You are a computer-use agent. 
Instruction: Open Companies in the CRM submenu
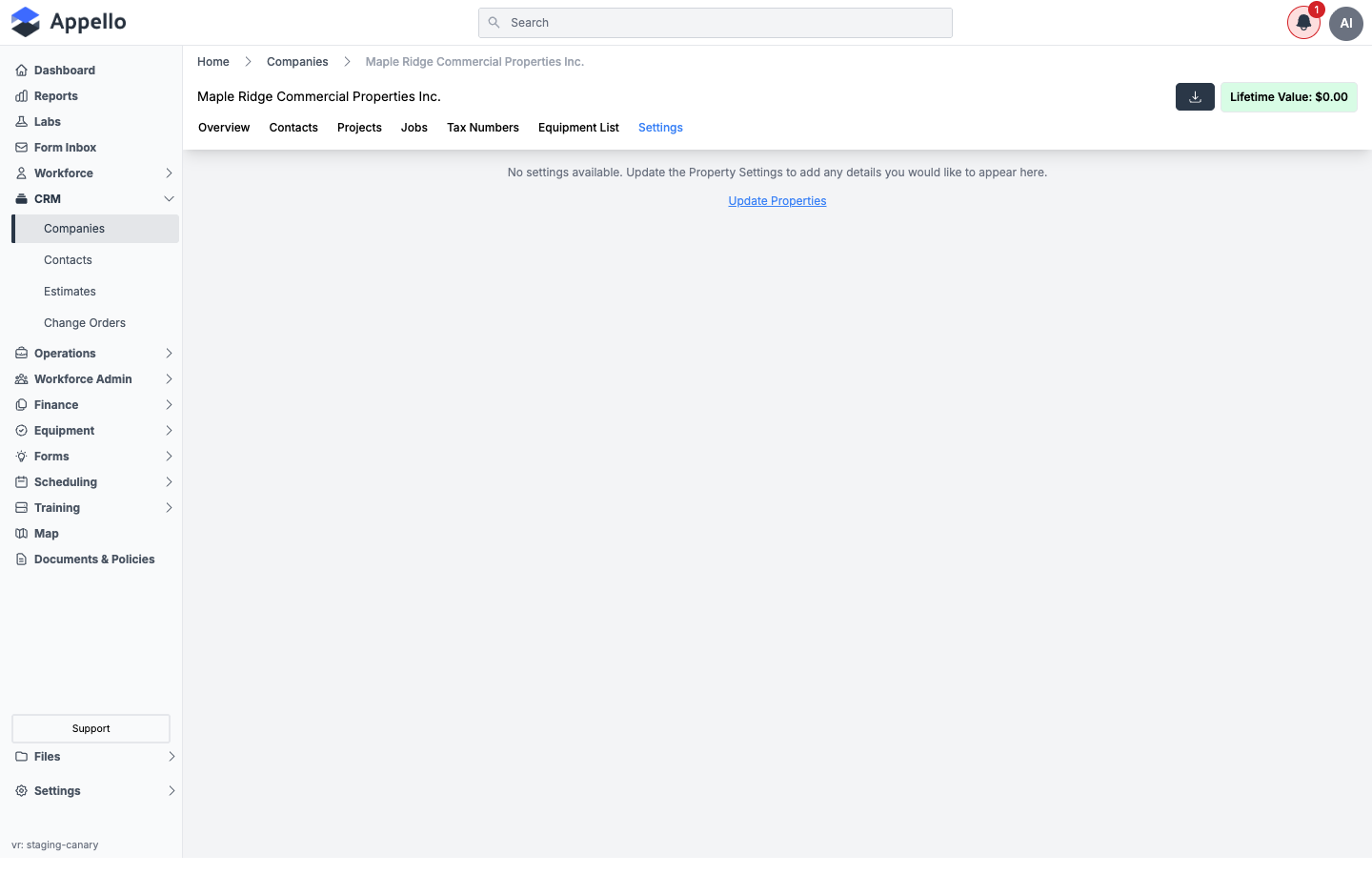tap(95, 229)
